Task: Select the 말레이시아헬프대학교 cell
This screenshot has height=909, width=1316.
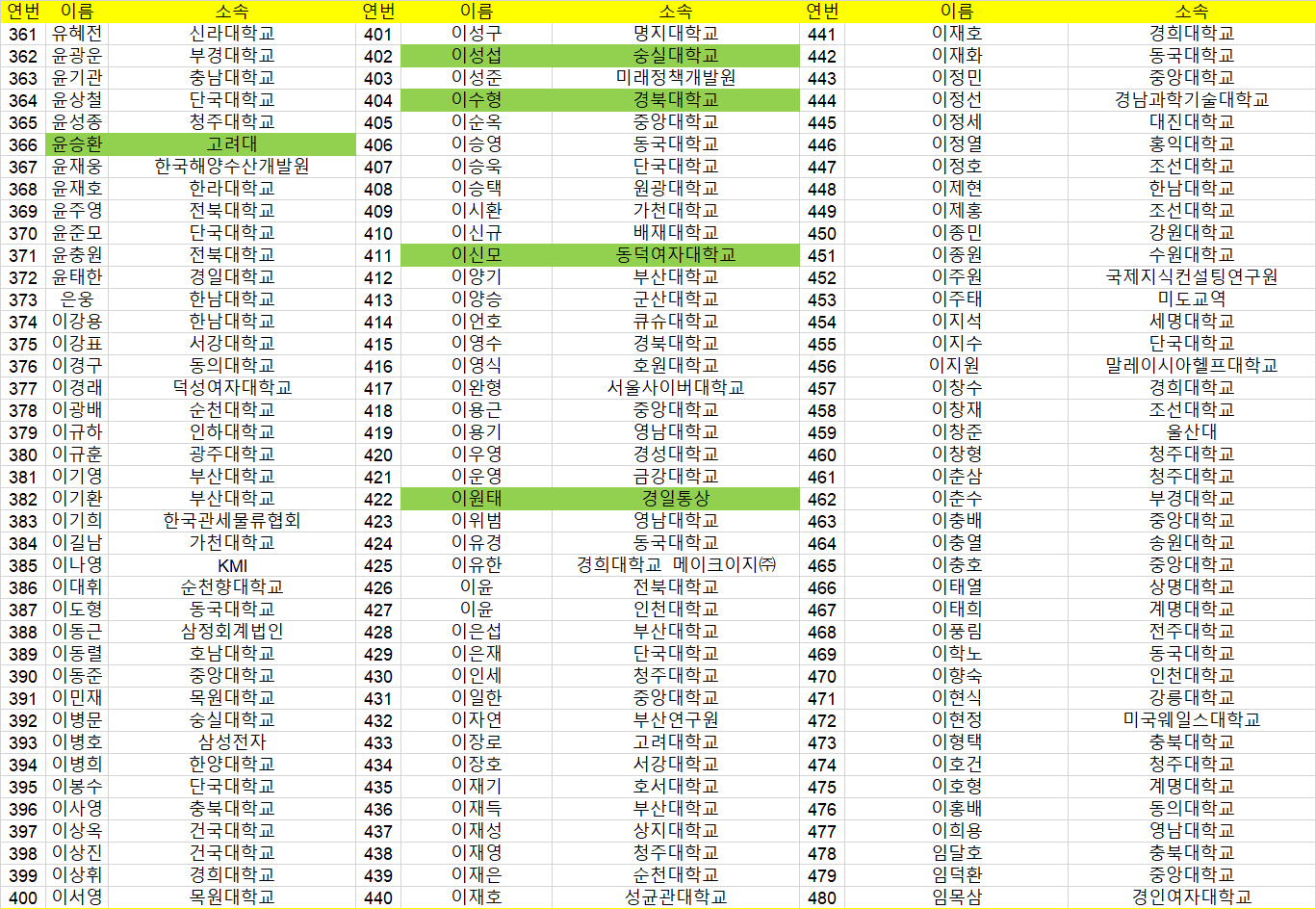Action: tap(1191, 366)
